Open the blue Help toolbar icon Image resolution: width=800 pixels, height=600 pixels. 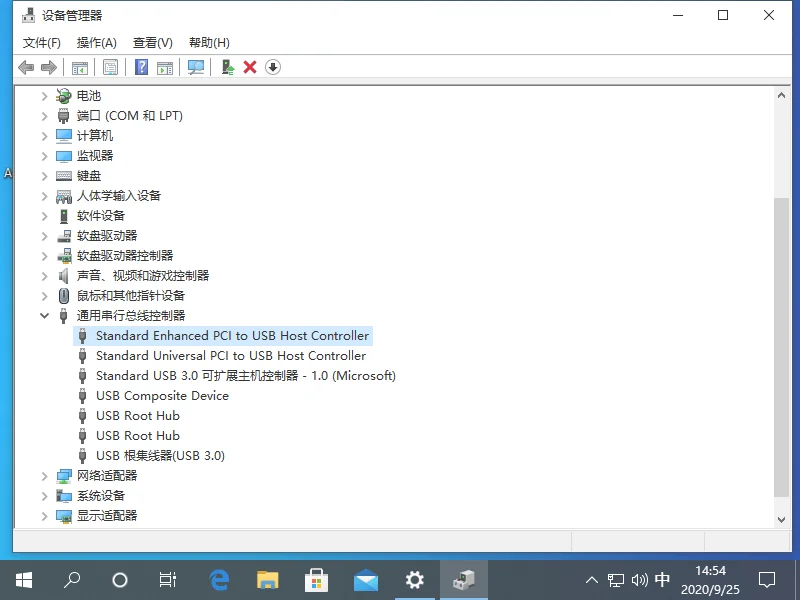[141, 67]
